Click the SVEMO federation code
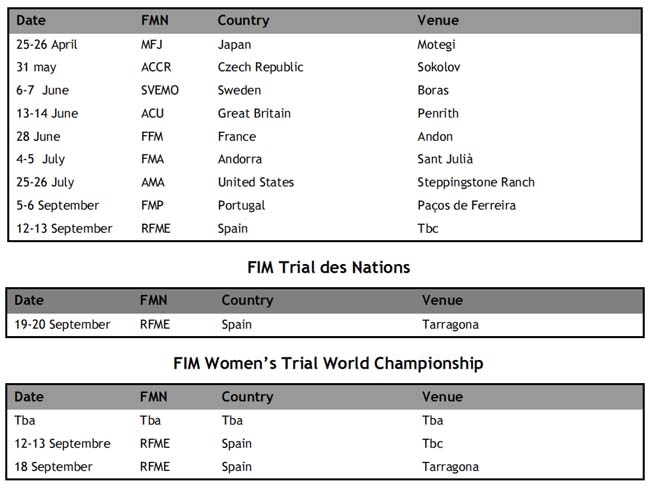 pyautogui.click(x=160, y=90)
